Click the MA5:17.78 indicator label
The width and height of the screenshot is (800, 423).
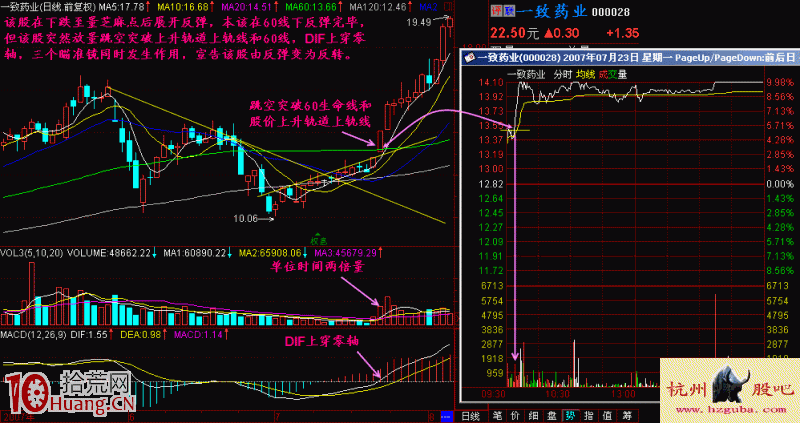click(121, 7)
